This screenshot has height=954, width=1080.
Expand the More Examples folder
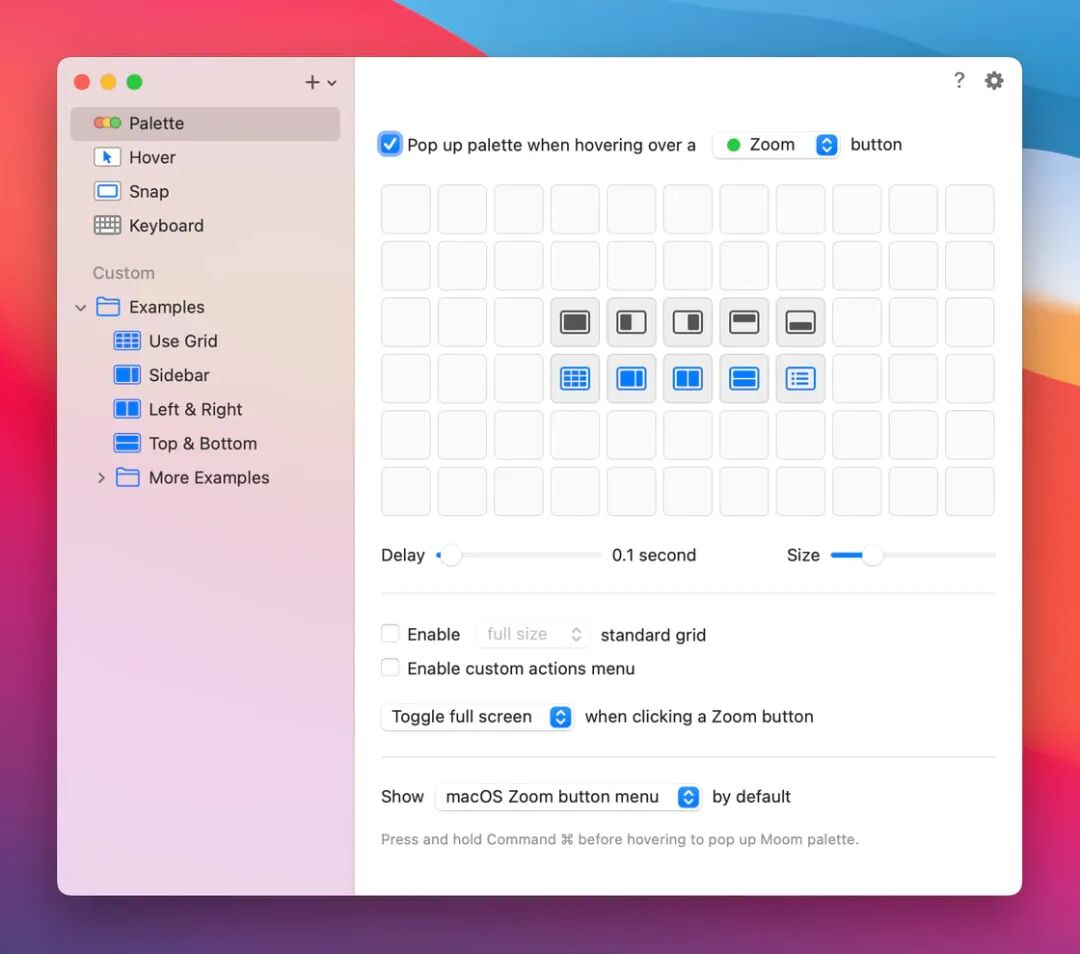point(101,477)
